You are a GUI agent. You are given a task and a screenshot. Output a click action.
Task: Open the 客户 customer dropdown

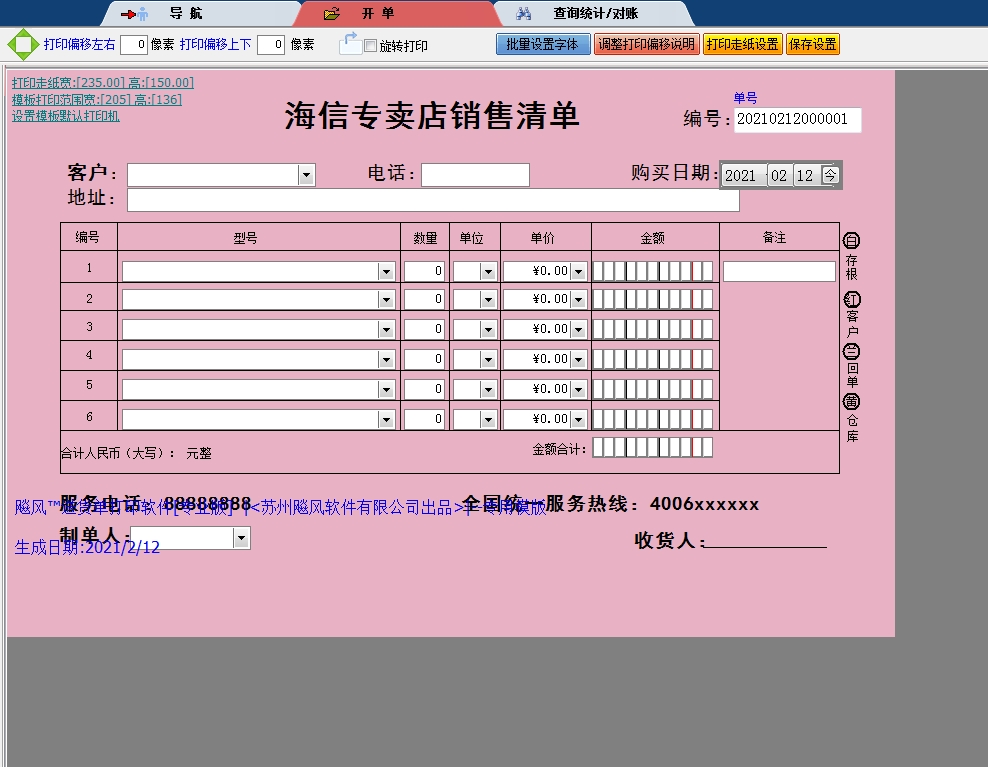[x=306, y=175]
